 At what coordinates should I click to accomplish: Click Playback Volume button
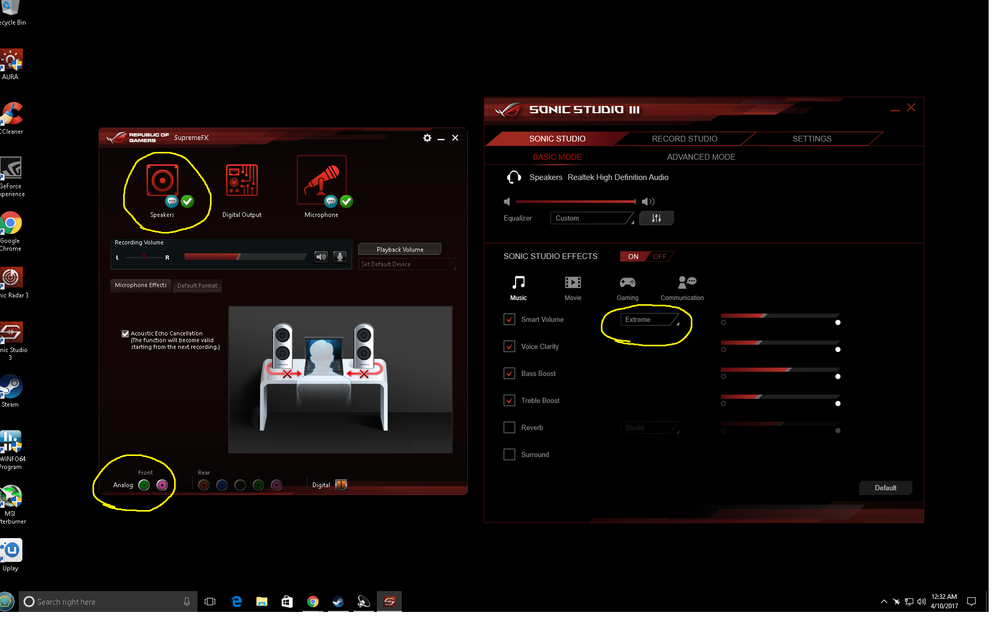pos(400,250)
